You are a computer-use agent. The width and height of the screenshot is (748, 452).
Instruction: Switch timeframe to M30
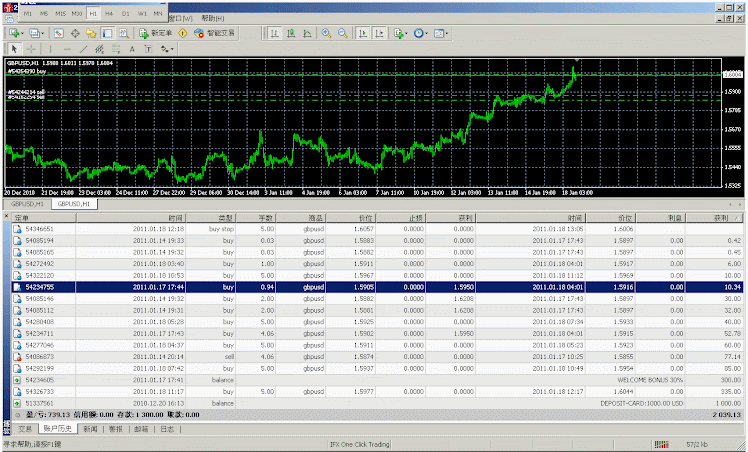(x=77, y=13)
